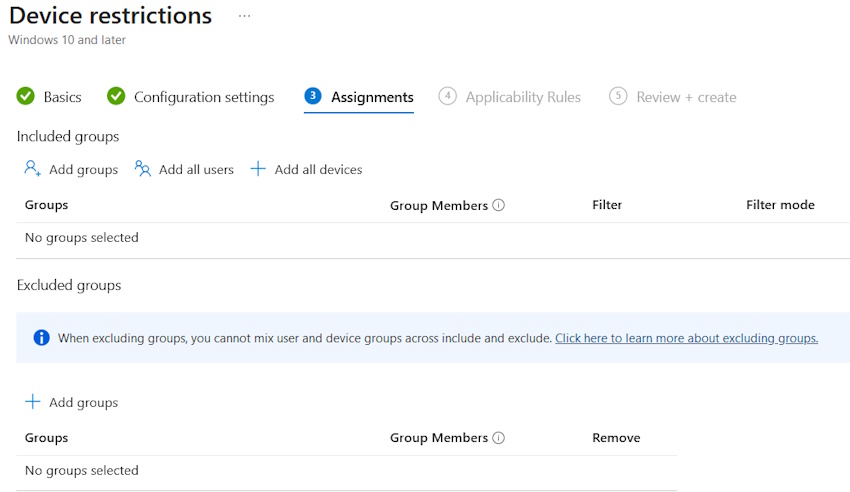Click the Filter column header
850x492 pixels.
(x=607, y=205)
